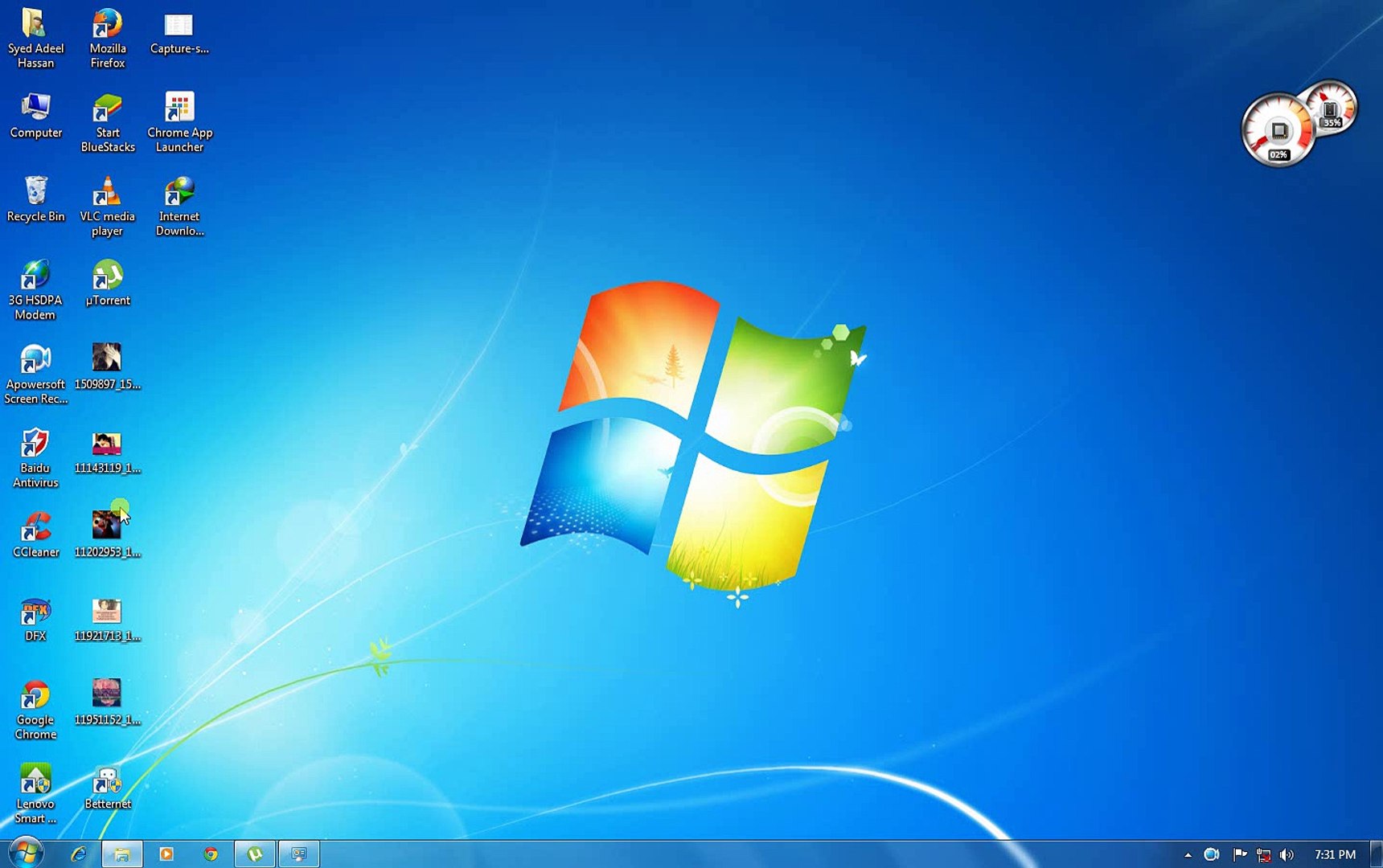This screenshot has width=1383, height=868.
Task: Show hidden system tray icons
Action: click(x=1188, y=854)
